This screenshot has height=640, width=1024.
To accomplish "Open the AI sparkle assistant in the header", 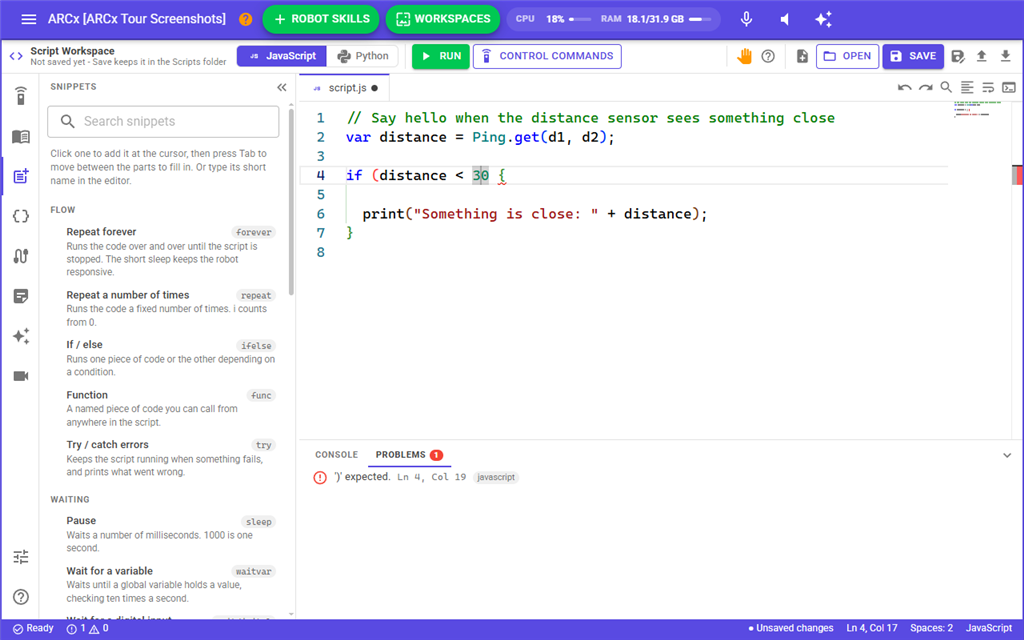I will 824,19.
